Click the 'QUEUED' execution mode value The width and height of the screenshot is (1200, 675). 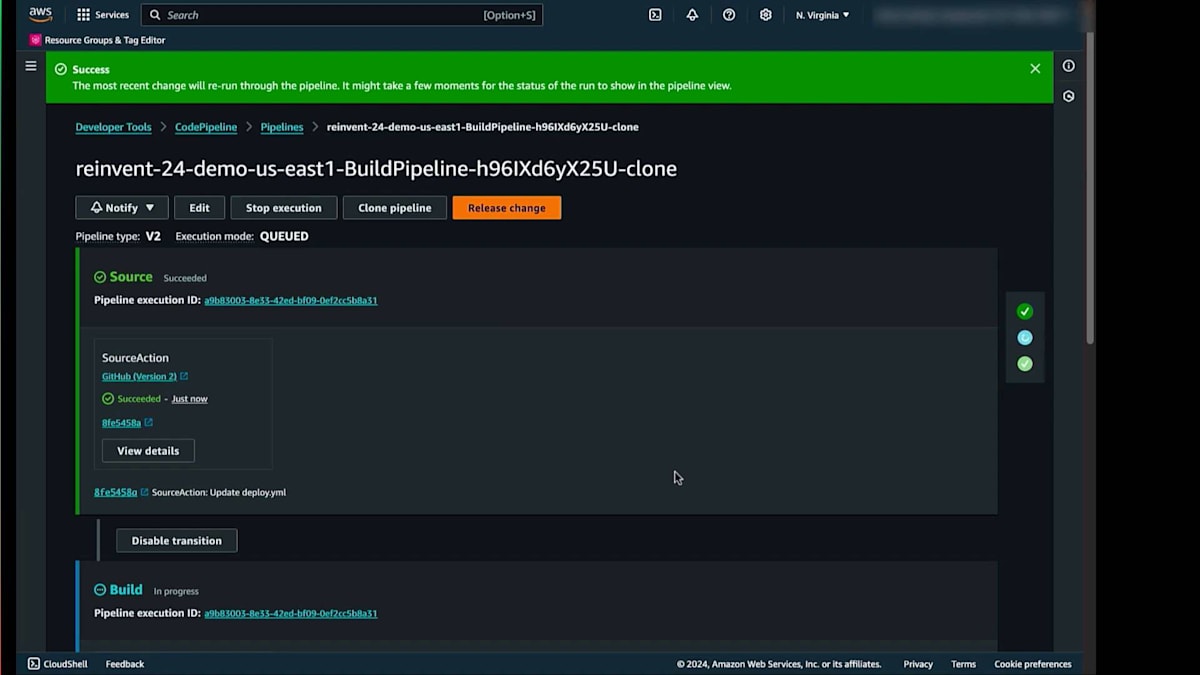click(284, 237)
